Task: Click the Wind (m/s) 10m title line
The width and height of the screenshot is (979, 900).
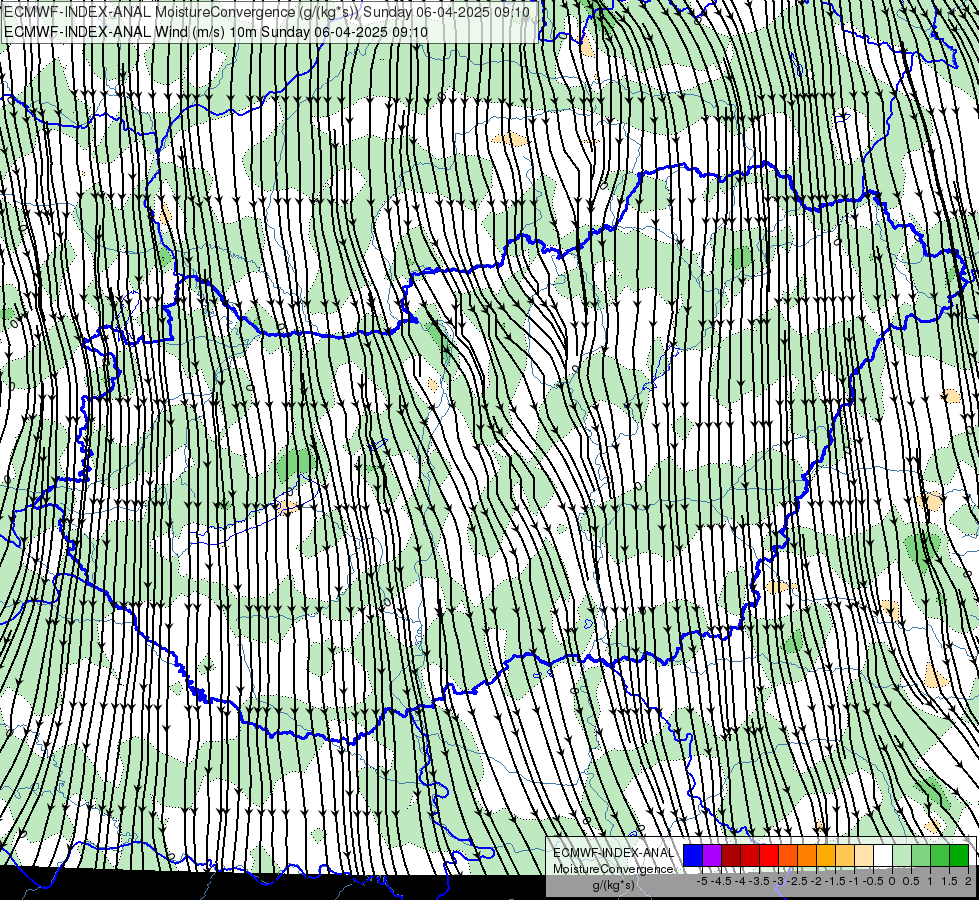Action: [216, 31]
